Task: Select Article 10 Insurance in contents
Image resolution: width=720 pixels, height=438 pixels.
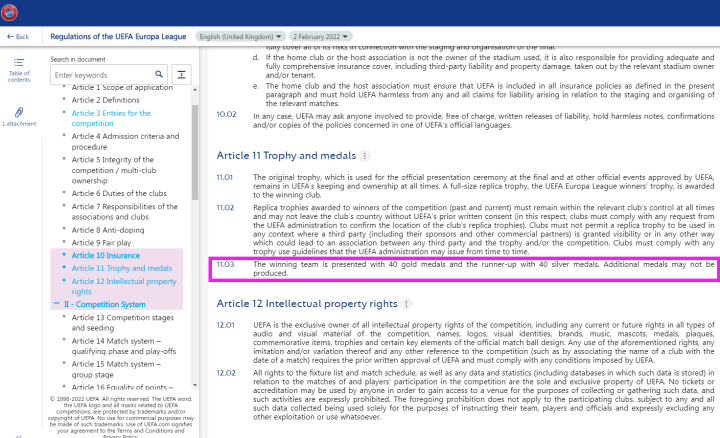Action: click(x=106, y=256)
